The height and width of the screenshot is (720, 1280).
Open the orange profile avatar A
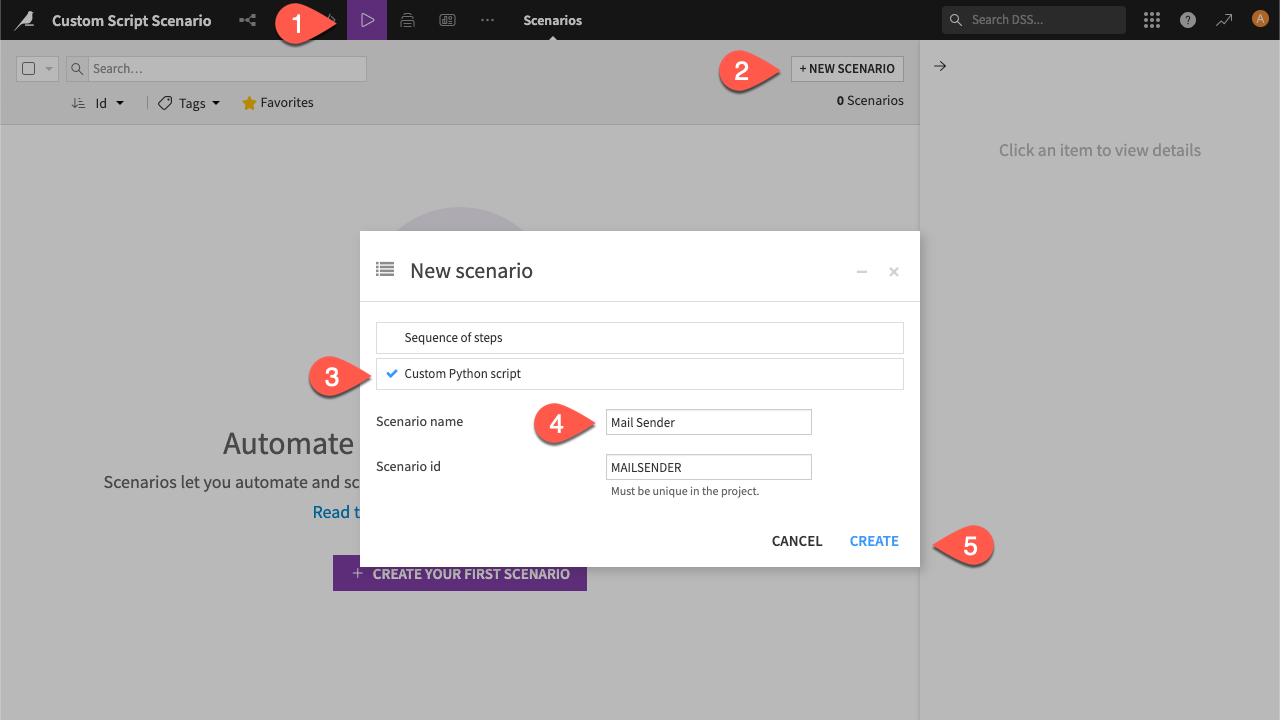click(x=1259, y=17)
